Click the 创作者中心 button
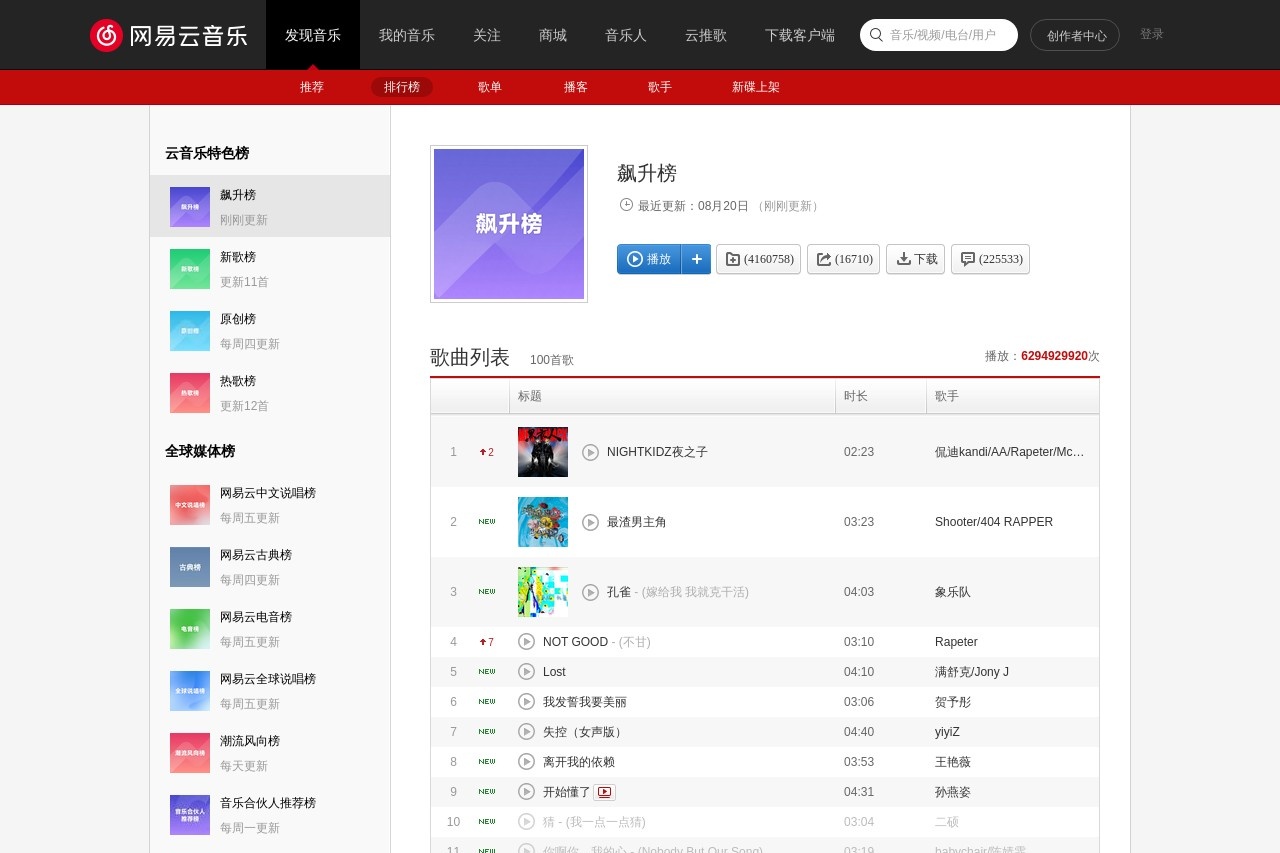Image resolution: width=1280 pixels, height=853 pixels. (x=1075, y=34)
